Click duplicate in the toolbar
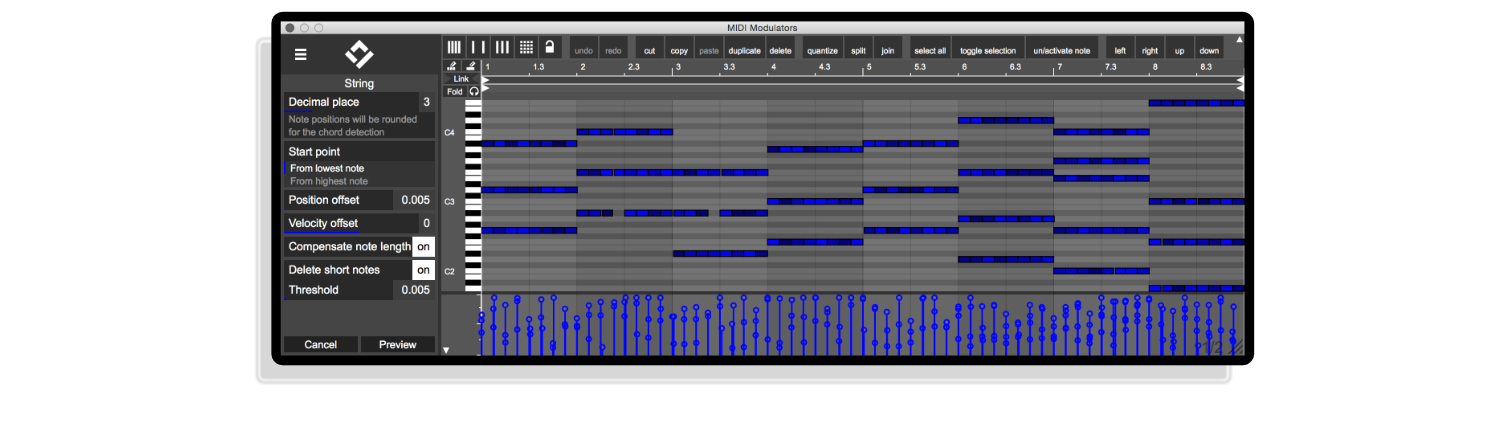This screenshot has width=1500, height=430. [744, 50]
